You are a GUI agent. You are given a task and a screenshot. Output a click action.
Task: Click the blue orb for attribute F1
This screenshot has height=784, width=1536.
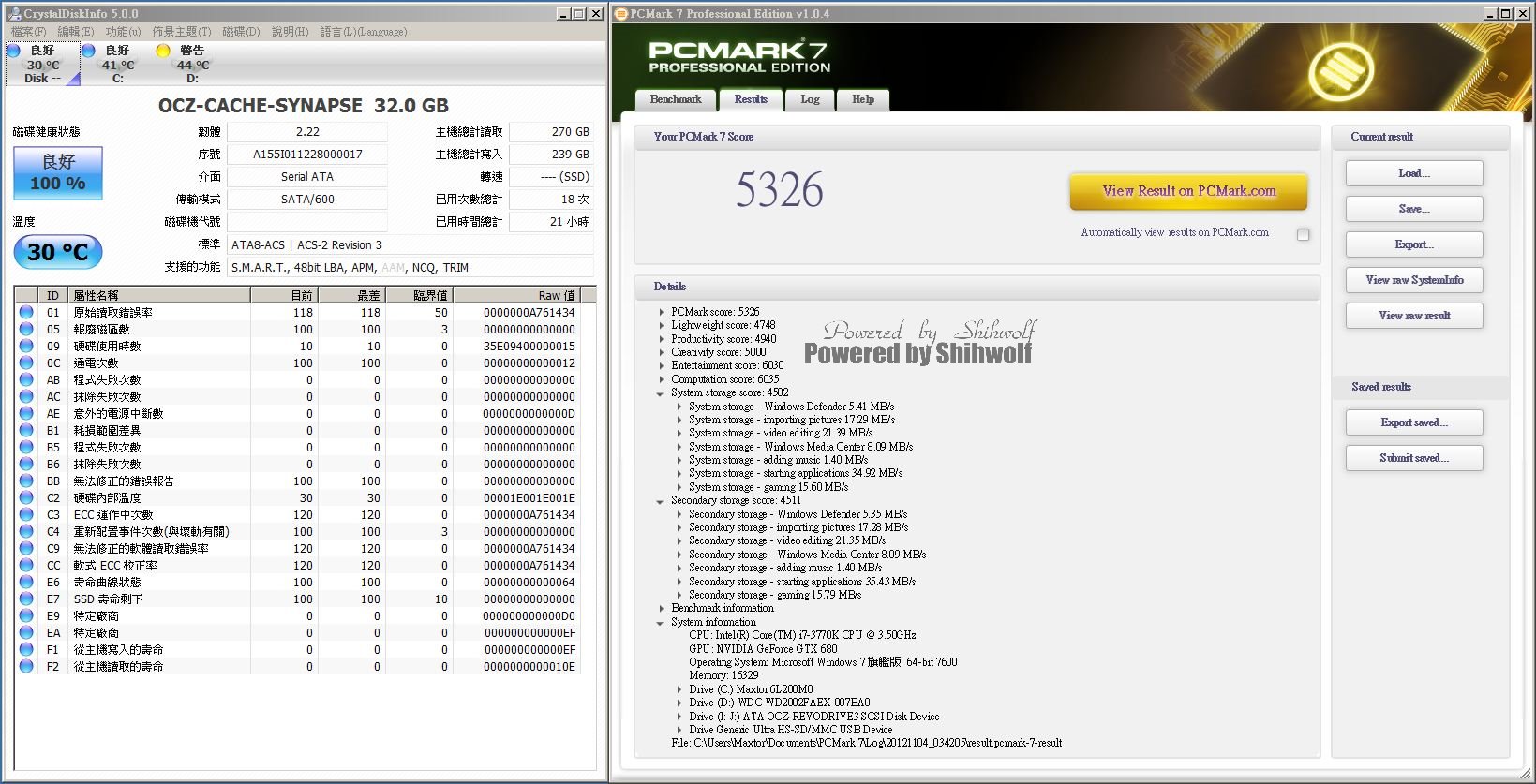(x=26, y=650)
